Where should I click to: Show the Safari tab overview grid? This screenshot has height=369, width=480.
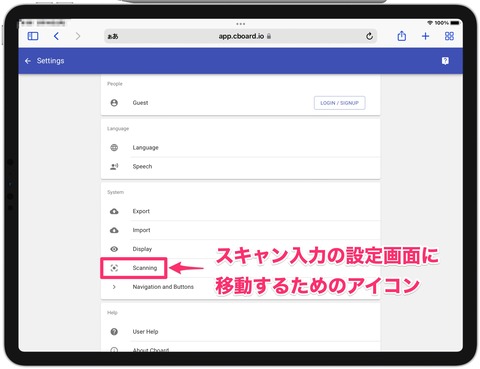tap(449, 36)
